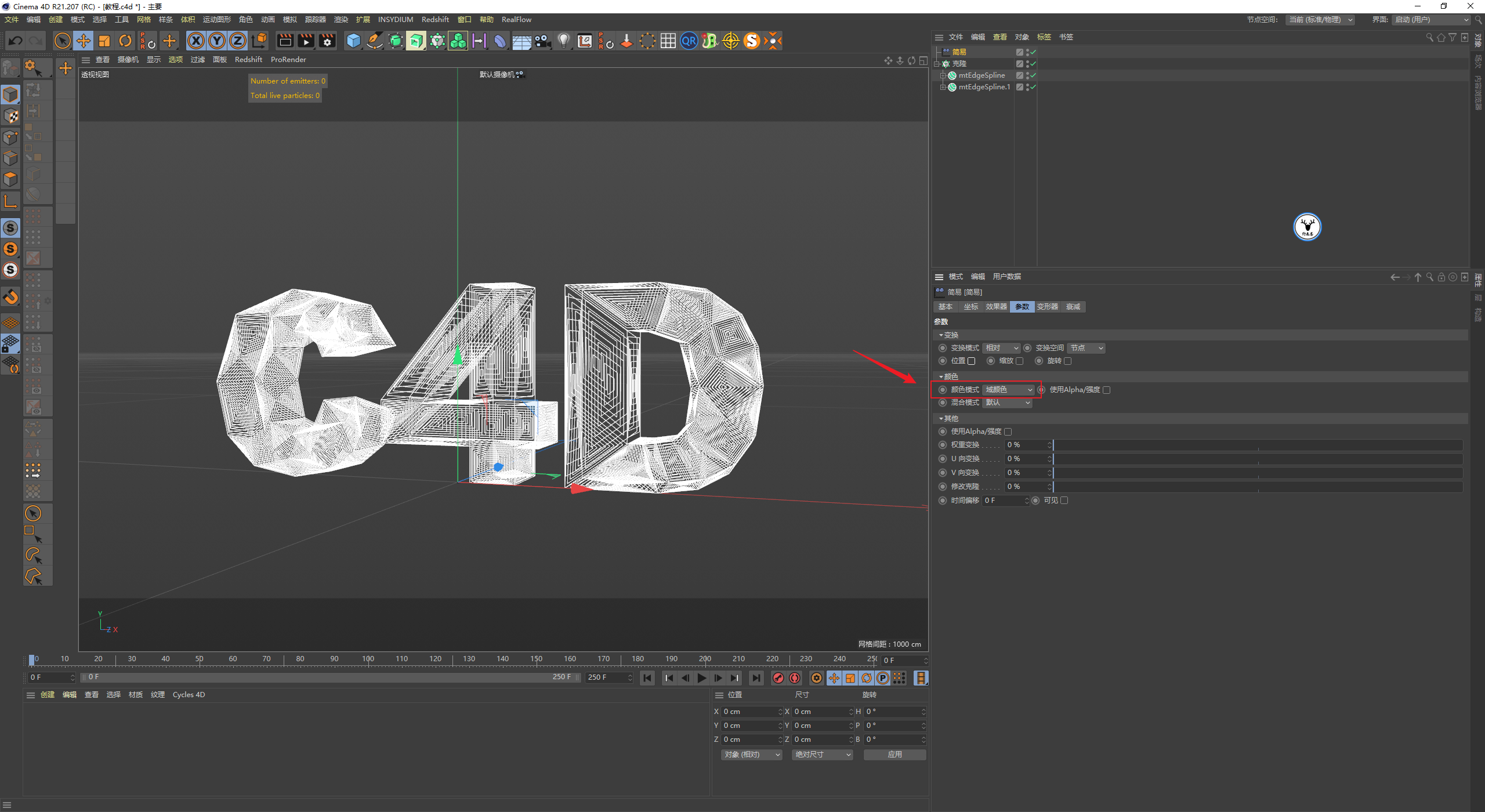The height and width of the screenshot is (812, 1485).
Task: Open edit render settings icon
Action: [x=327, y=41]
